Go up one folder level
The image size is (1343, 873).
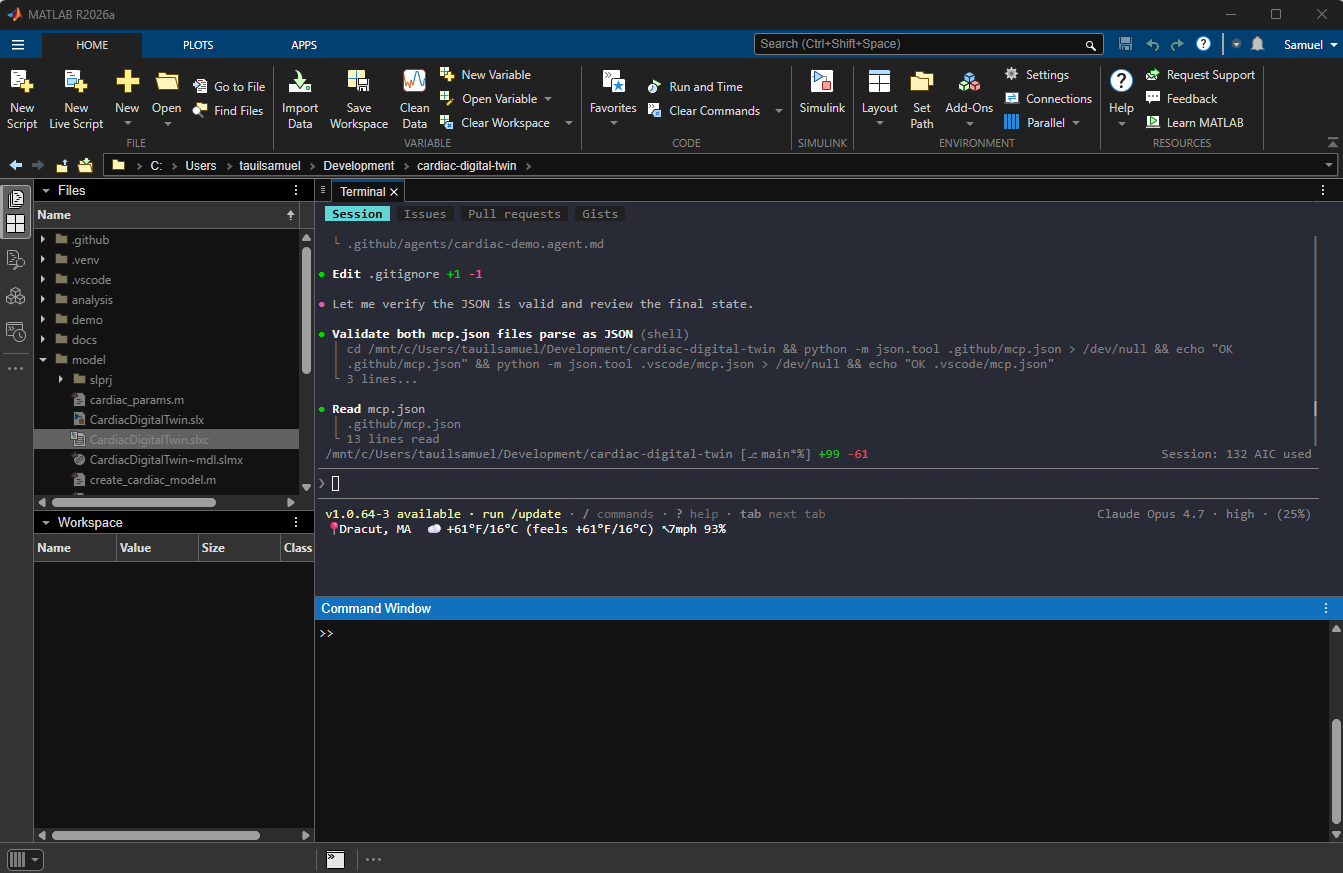(x=62, y=165)
